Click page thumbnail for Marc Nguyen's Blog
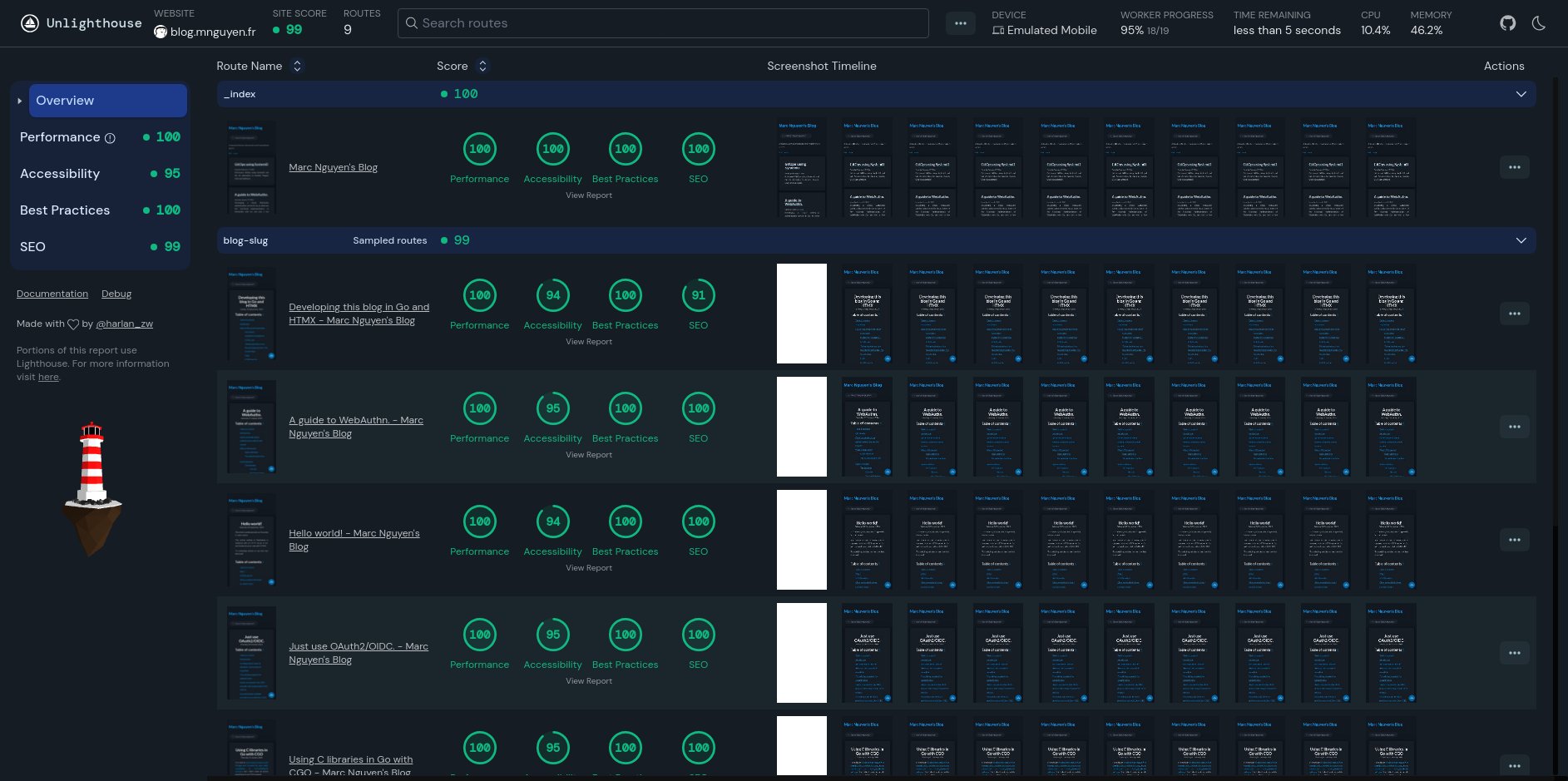Screen dimensions: 1568x781 coord(251,167)
